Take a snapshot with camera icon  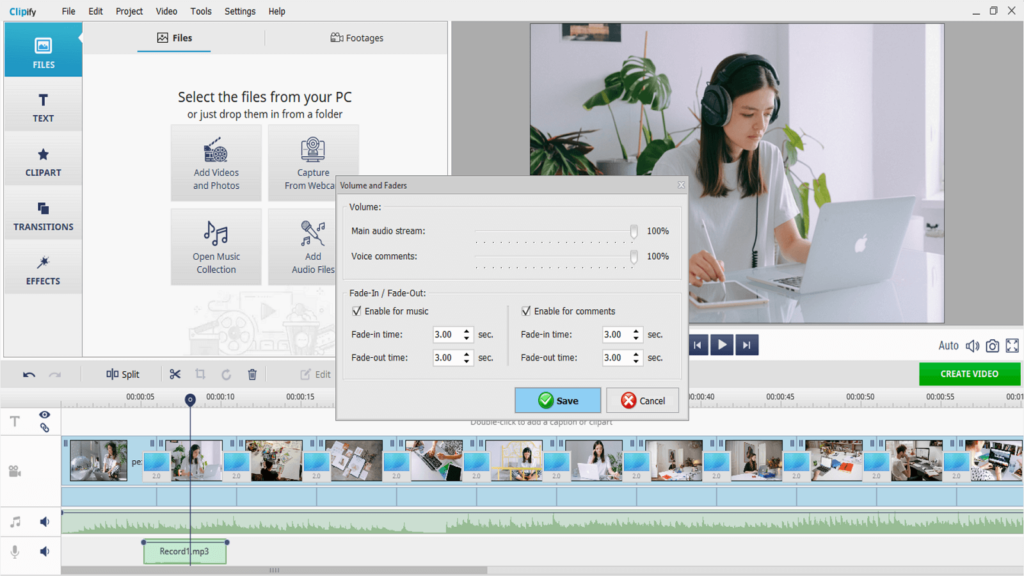(992, 346)
